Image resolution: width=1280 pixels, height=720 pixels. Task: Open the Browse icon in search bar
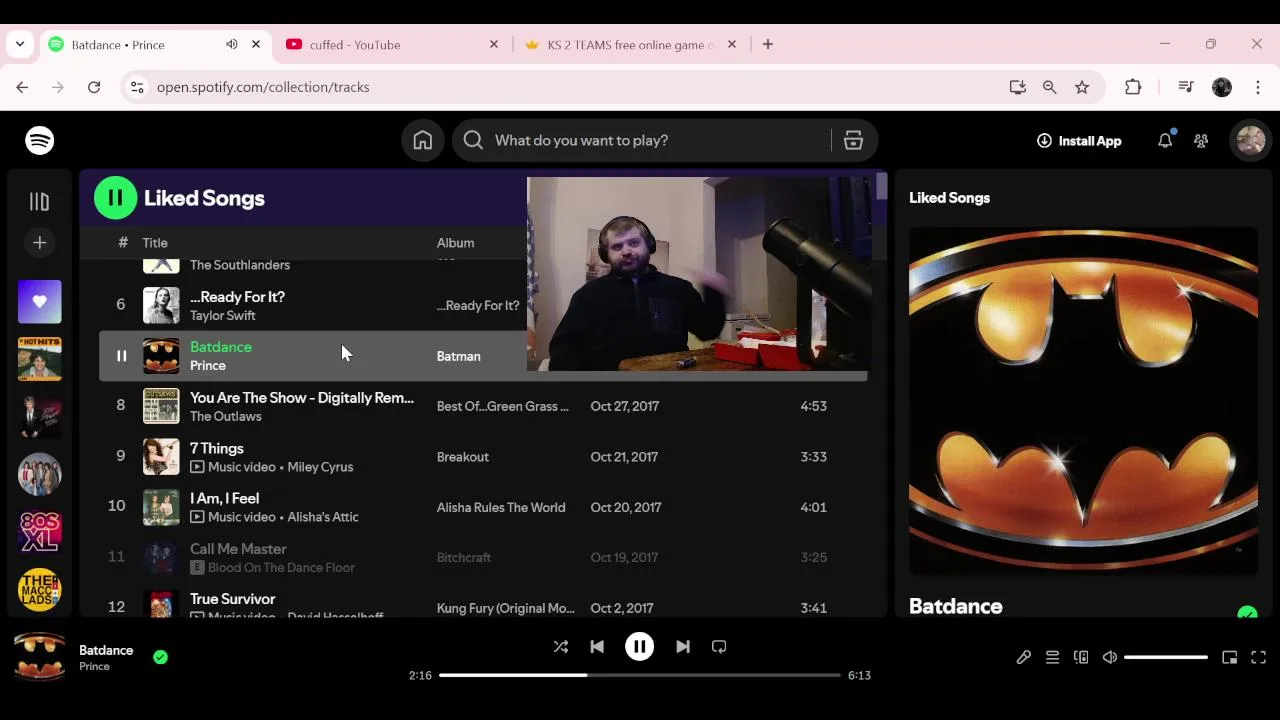point(853,141)
